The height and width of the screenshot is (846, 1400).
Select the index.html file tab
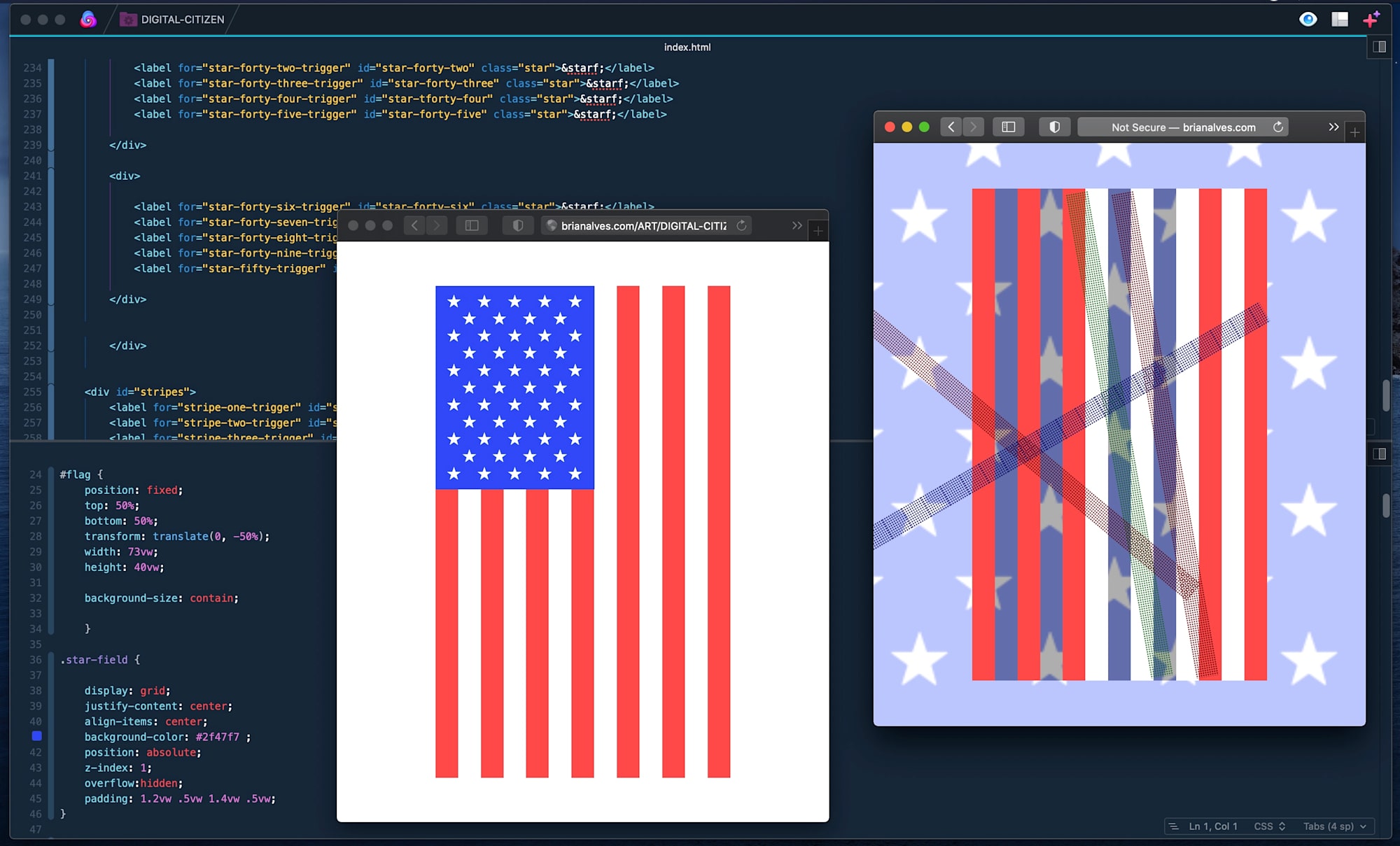tap(687, 47)
